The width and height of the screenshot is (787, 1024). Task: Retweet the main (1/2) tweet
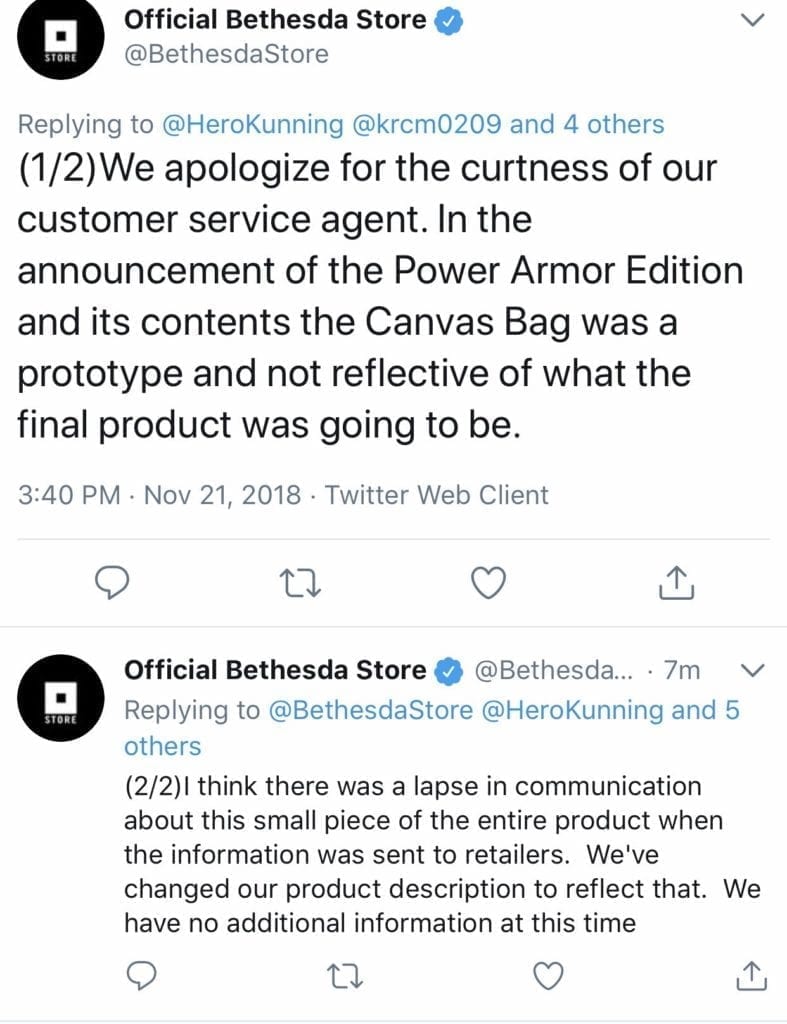(300, 583)
